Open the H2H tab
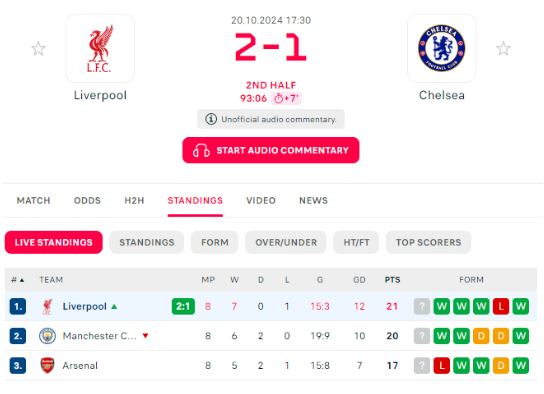This screenshot has width=544, height=394. coord(134,200)
